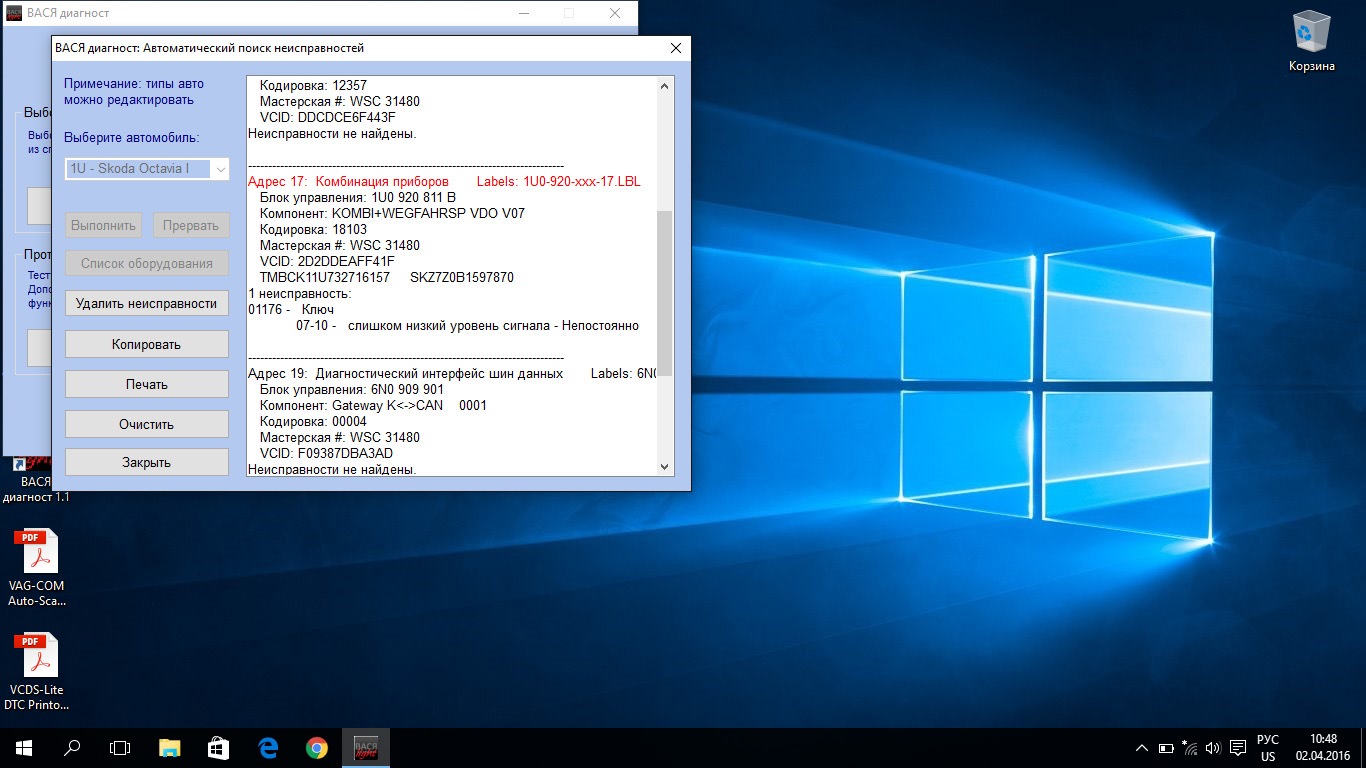1366x768 pixels.
Task: Click the Удалить неисправности button
Action: coord(147,303)
